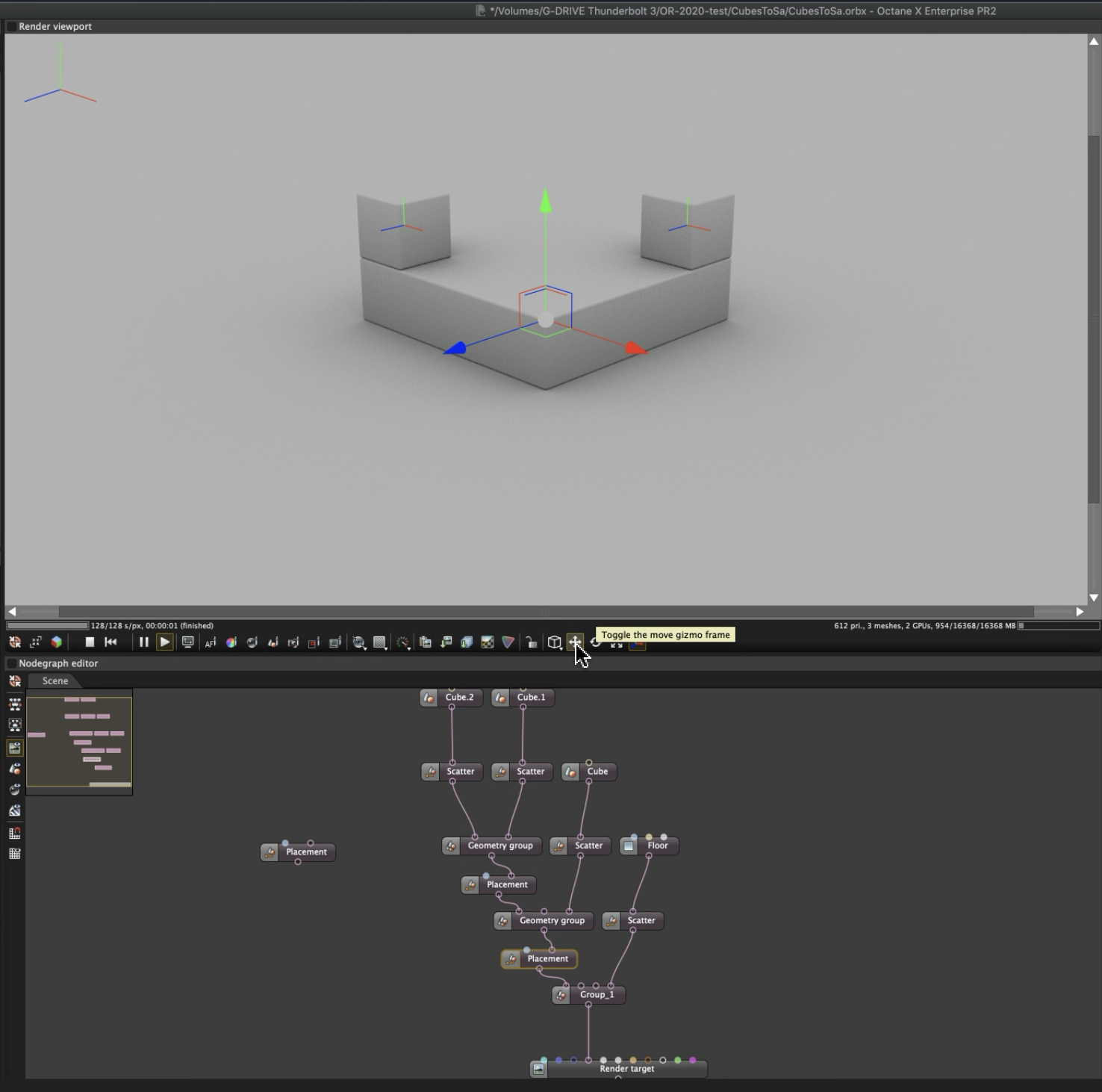Activate the render region picker icon
Screen dimensions: 1102x1092
tap(314, 642)
